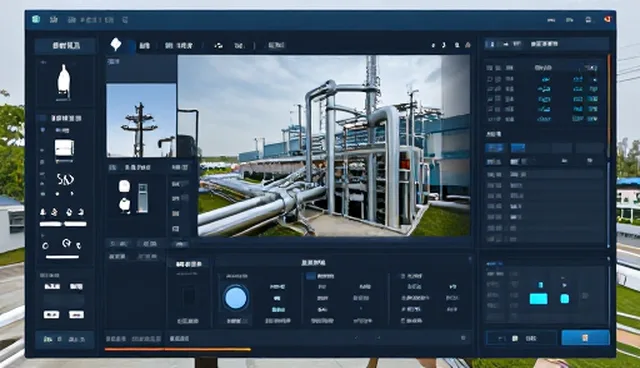Click the teal app logo in title bar
640x368 pixels.
coord(36,19)
